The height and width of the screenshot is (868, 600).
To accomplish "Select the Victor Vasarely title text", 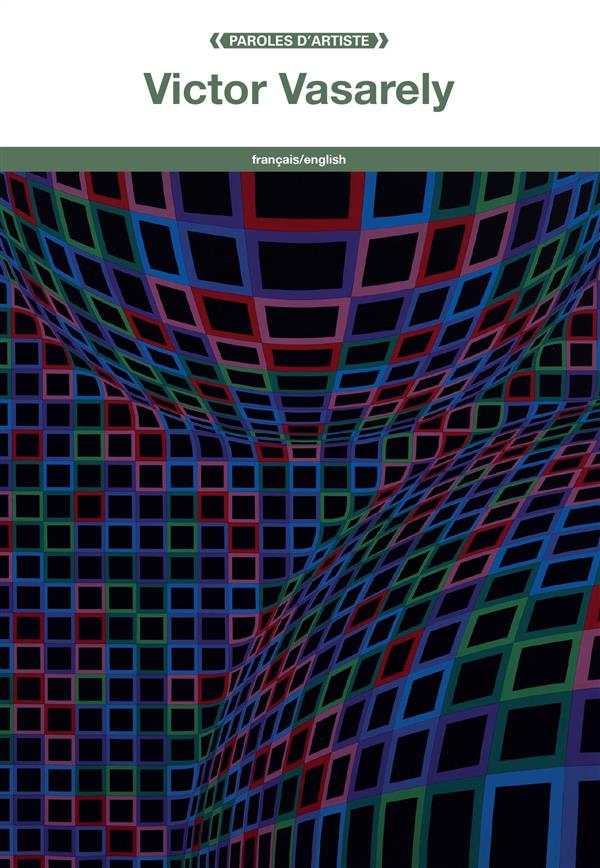I will pos(299,89).
